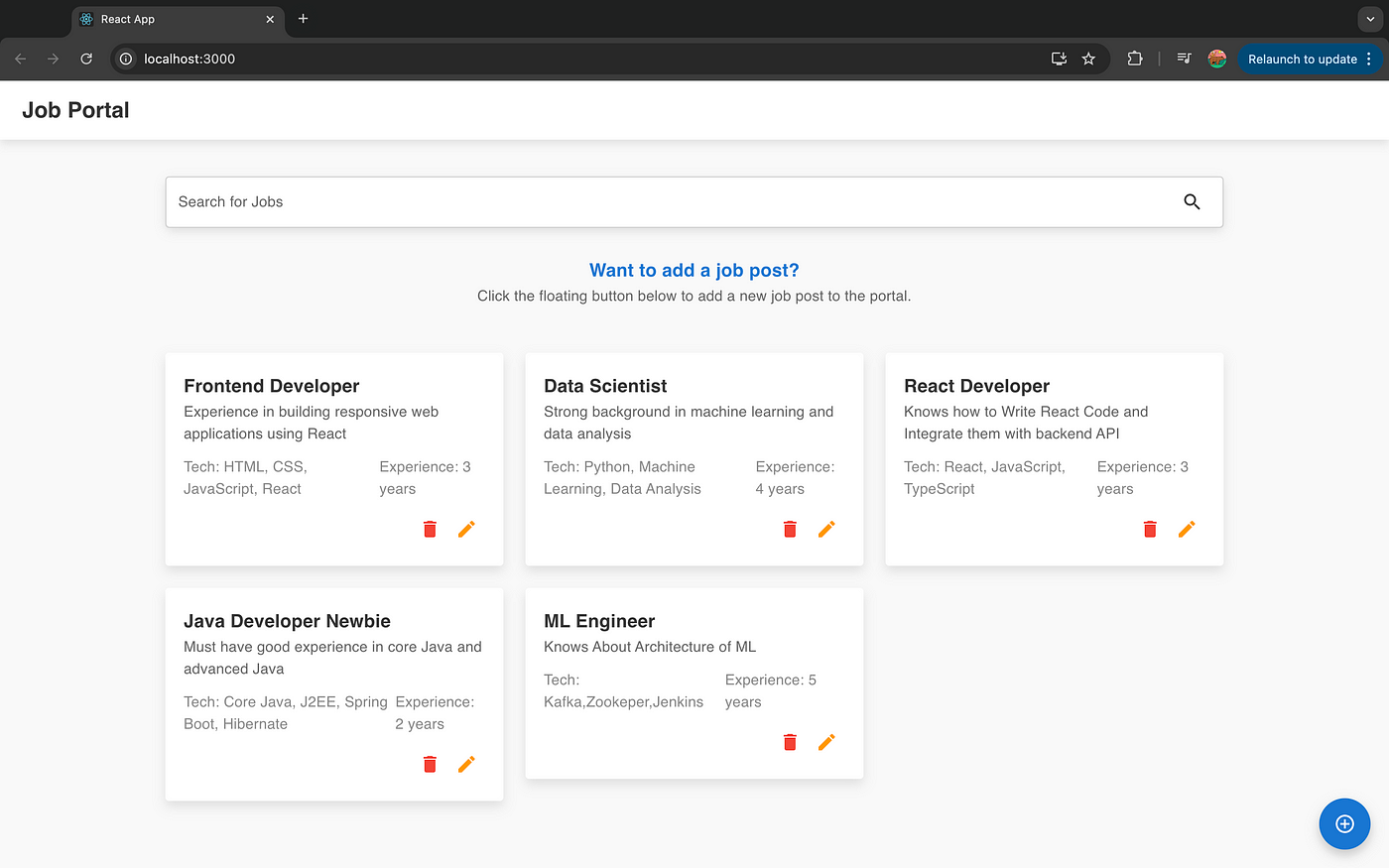Focus the Search for Jobs field
1389x868 pixels.
694,201
